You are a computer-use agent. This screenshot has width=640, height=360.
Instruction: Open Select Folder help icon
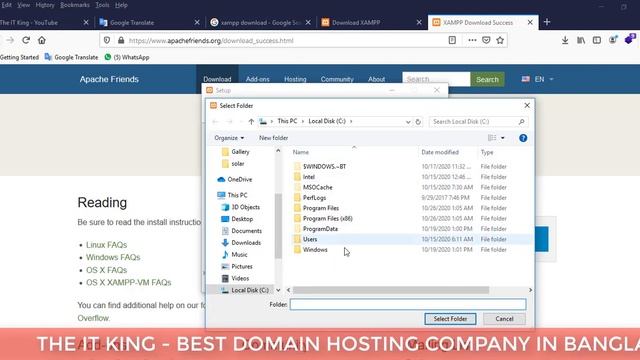tap(523, 138)
